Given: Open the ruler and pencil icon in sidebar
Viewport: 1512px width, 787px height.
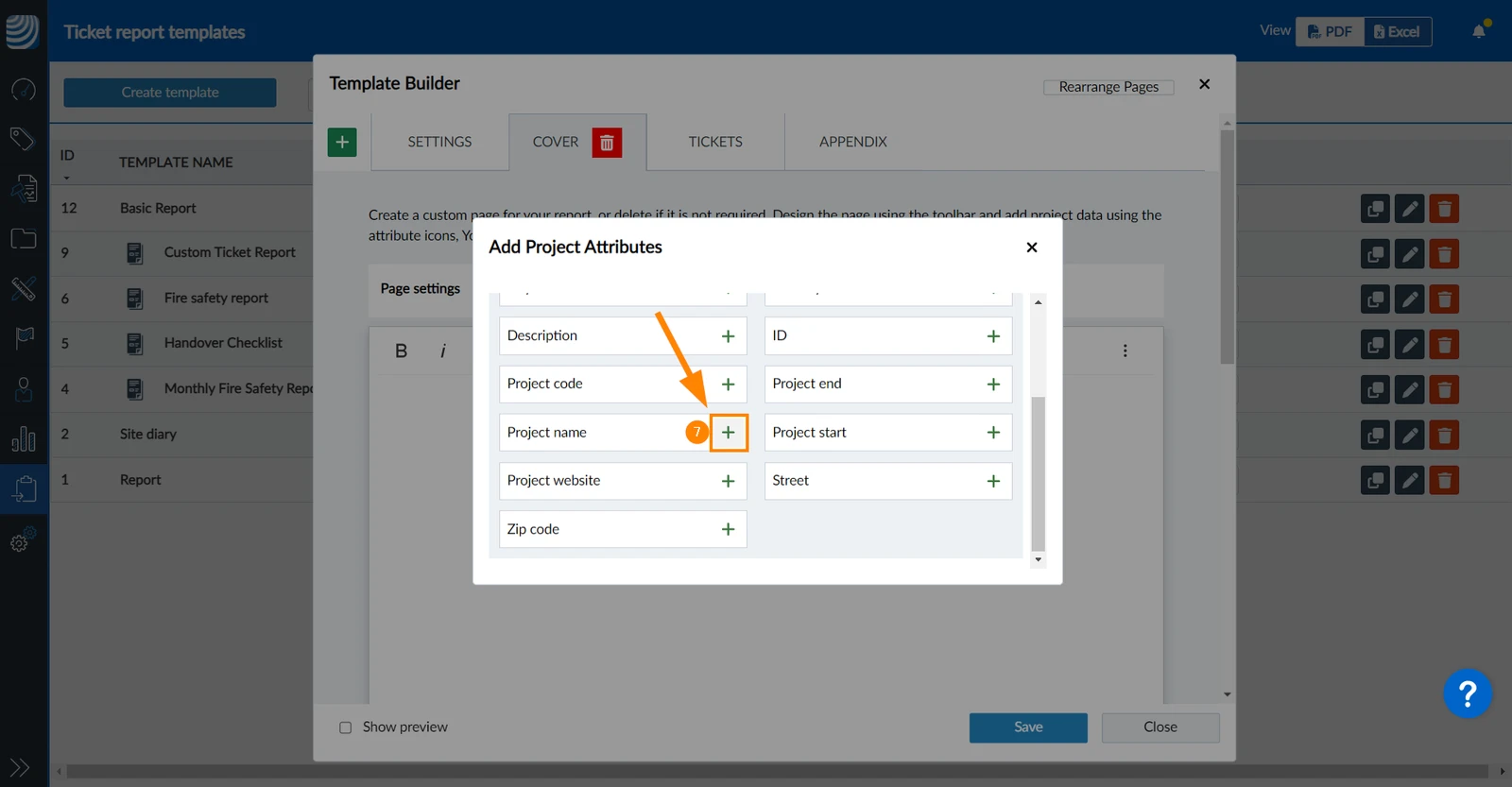Looking at the screenshot, I should coord(23,288).
